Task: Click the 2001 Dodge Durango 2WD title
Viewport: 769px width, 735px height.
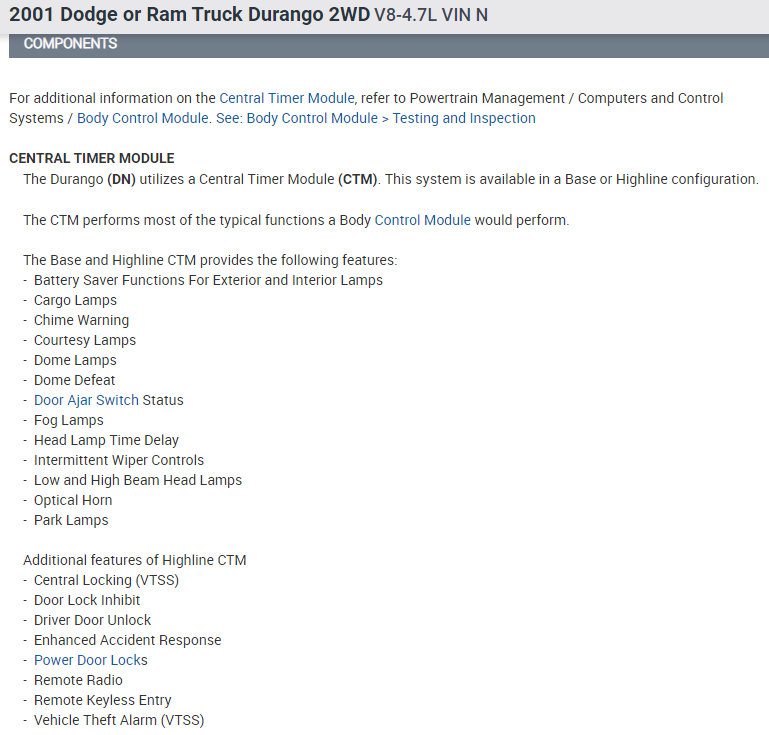Action: point(189,15)
